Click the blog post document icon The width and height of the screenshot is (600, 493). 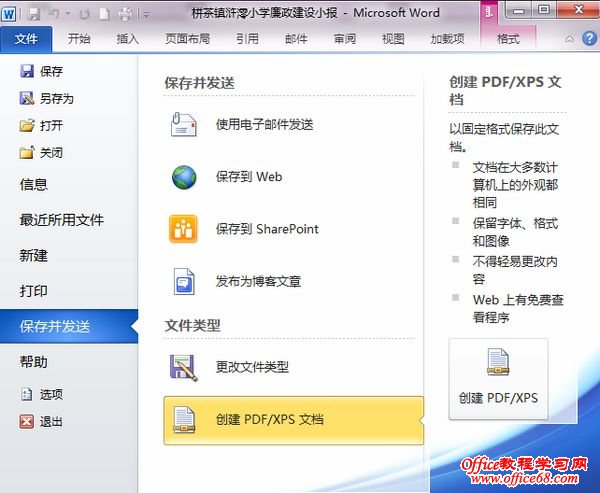(x=184, y=281)
